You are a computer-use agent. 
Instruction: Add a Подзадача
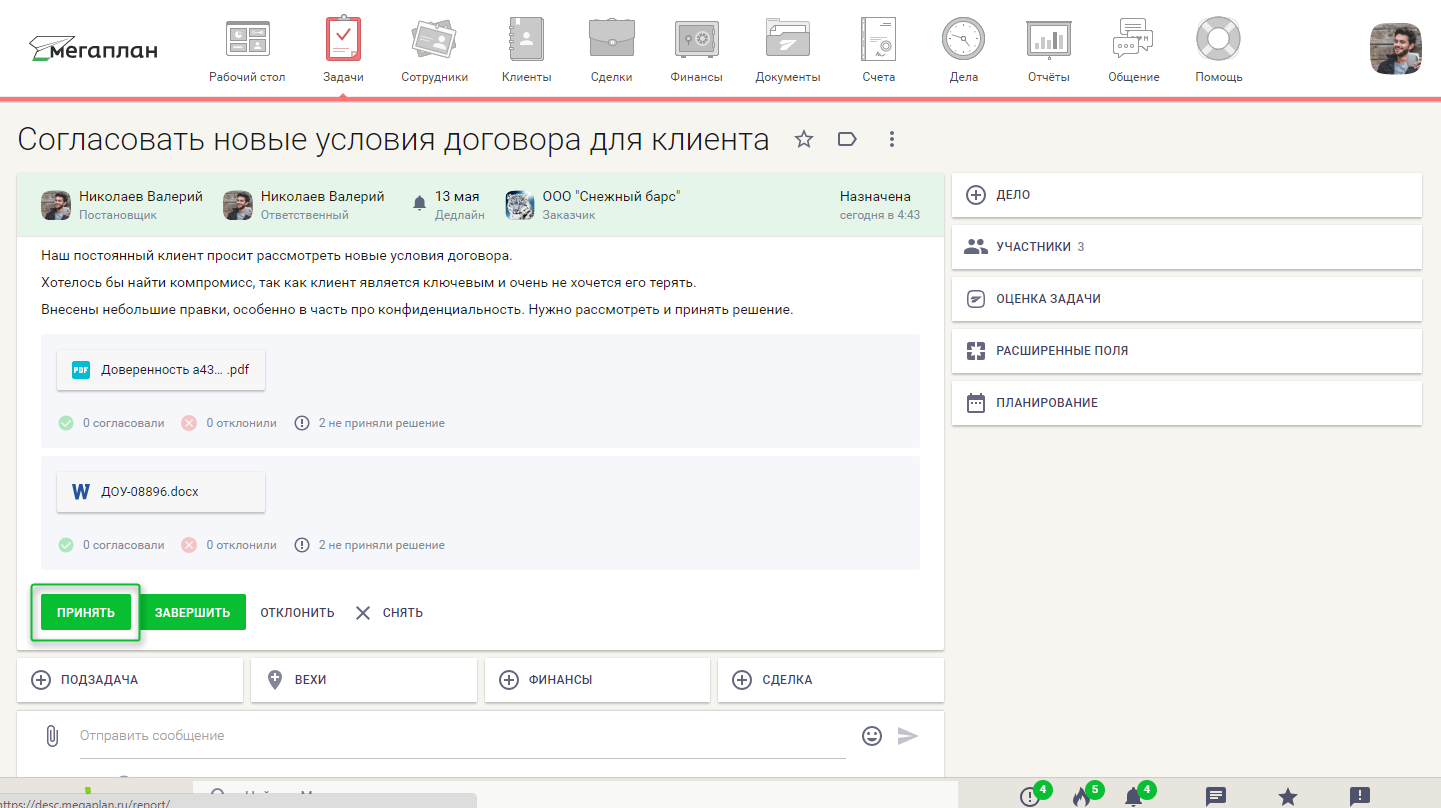(x=130, y=680)
